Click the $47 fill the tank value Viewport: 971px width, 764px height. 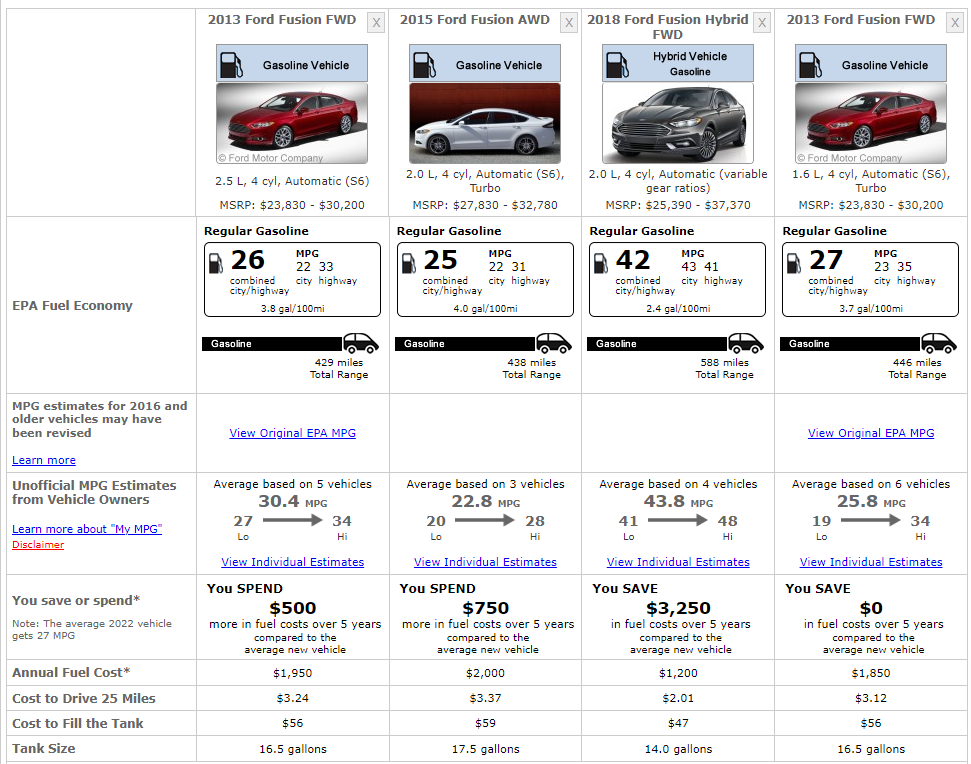pyautogui.click(x=678, y=723)
